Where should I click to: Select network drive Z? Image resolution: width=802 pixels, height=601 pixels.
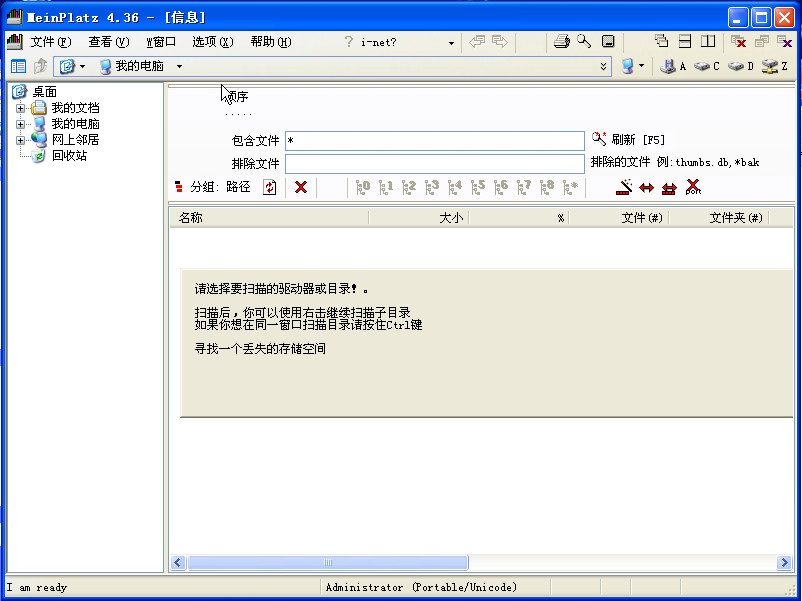pyautogui.click(x=774, y=66)
